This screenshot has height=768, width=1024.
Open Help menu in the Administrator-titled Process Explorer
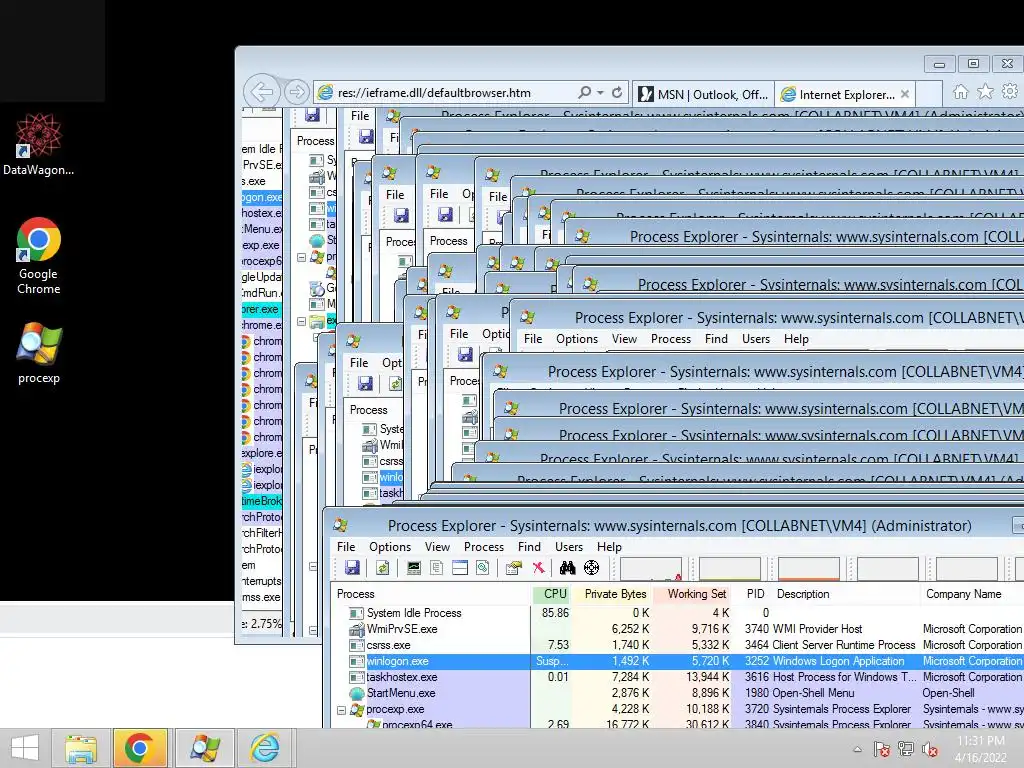(609, 547)
